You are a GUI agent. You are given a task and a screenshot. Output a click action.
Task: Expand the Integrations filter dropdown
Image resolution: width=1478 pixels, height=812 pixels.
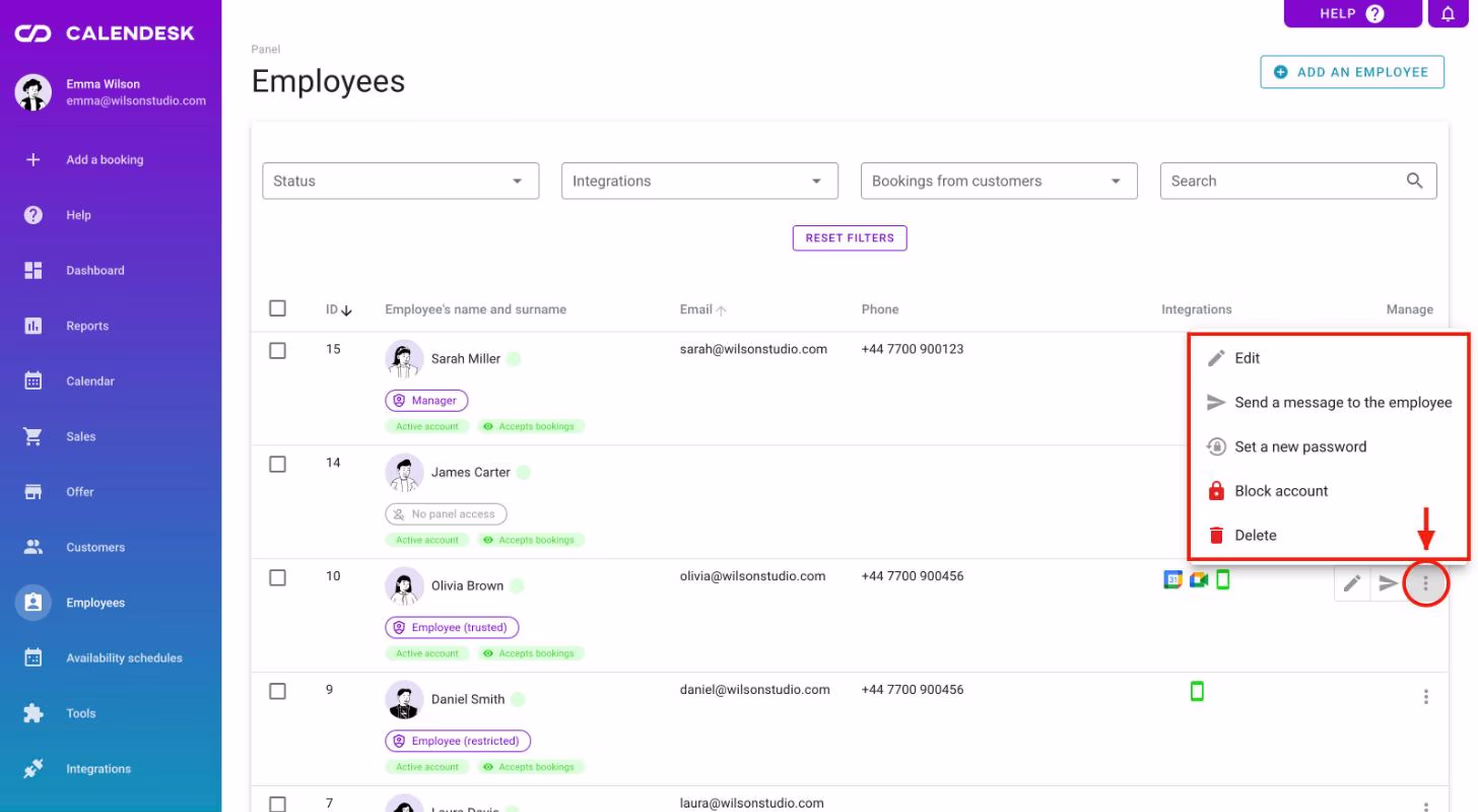click(700, 181)
